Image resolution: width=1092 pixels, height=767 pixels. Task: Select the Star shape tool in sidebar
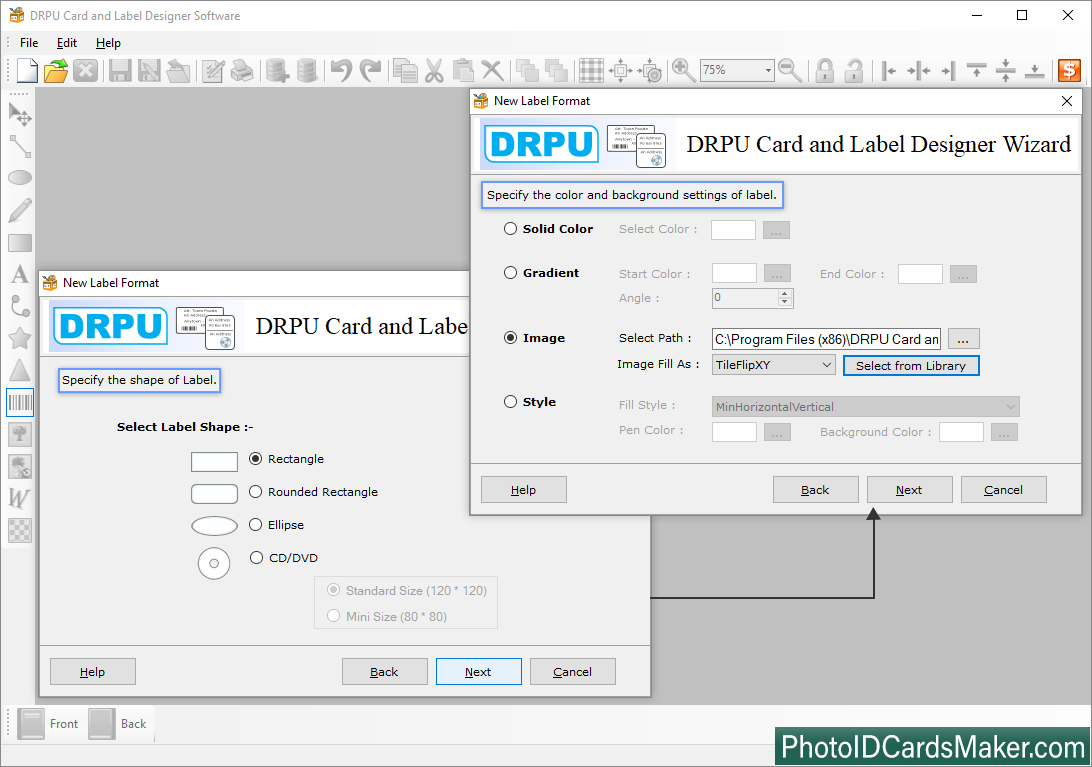point(20,339)
